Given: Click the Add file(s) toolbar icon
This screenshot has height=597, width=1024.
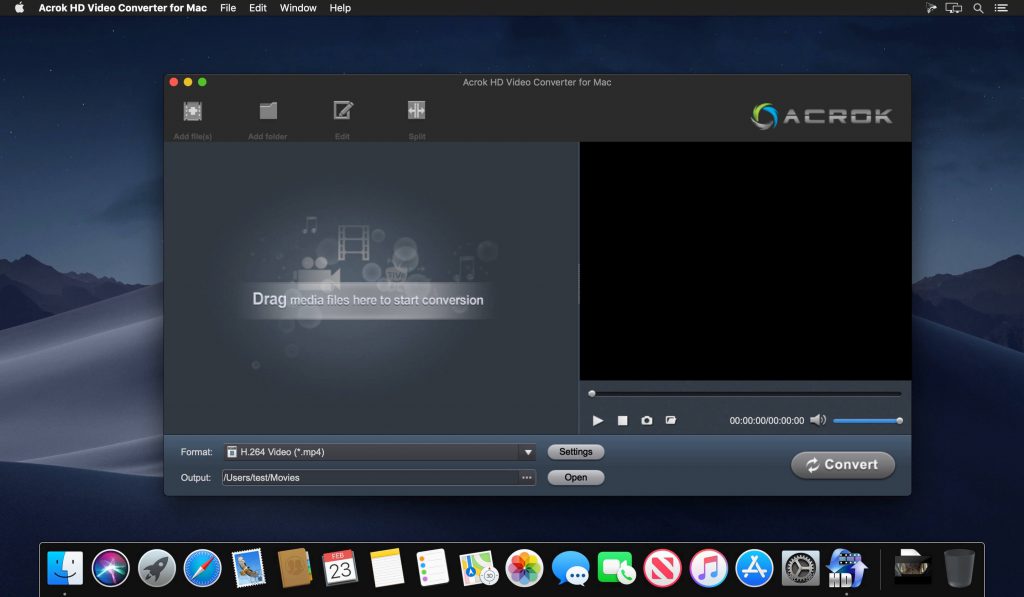Looking at the screenshot, I should pos(191,110).
